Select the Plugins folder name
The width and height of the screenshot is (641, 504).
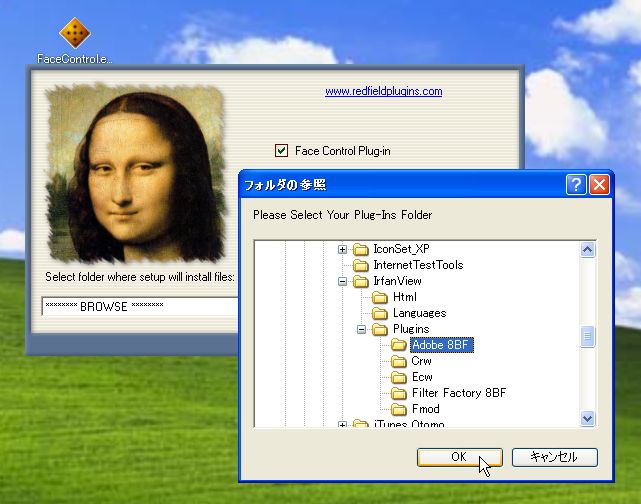pyautogui.click(x=411, y=329)
